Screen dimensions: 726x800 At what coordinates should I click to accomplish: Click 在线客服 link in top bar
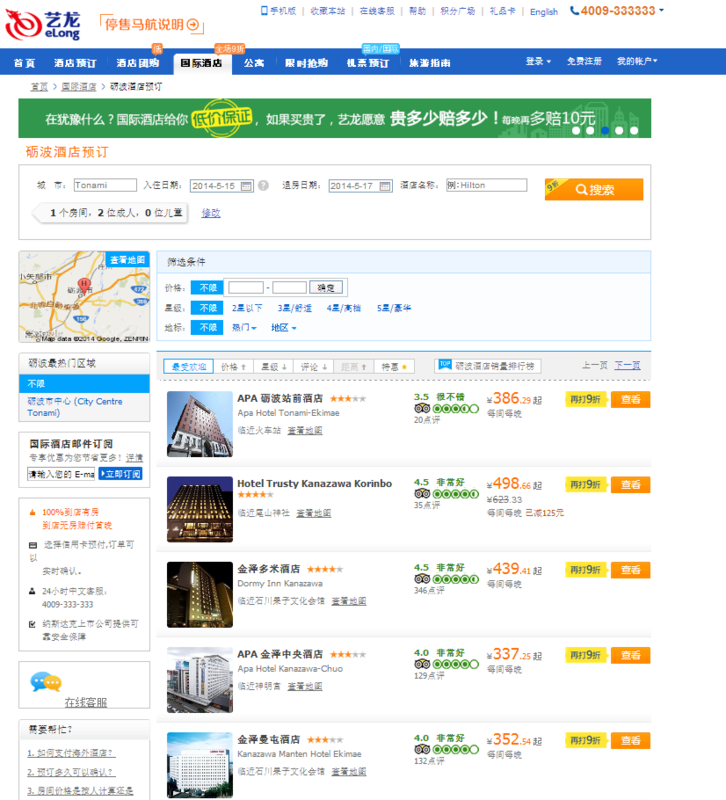pyautogui.click(x=377, y=11)
